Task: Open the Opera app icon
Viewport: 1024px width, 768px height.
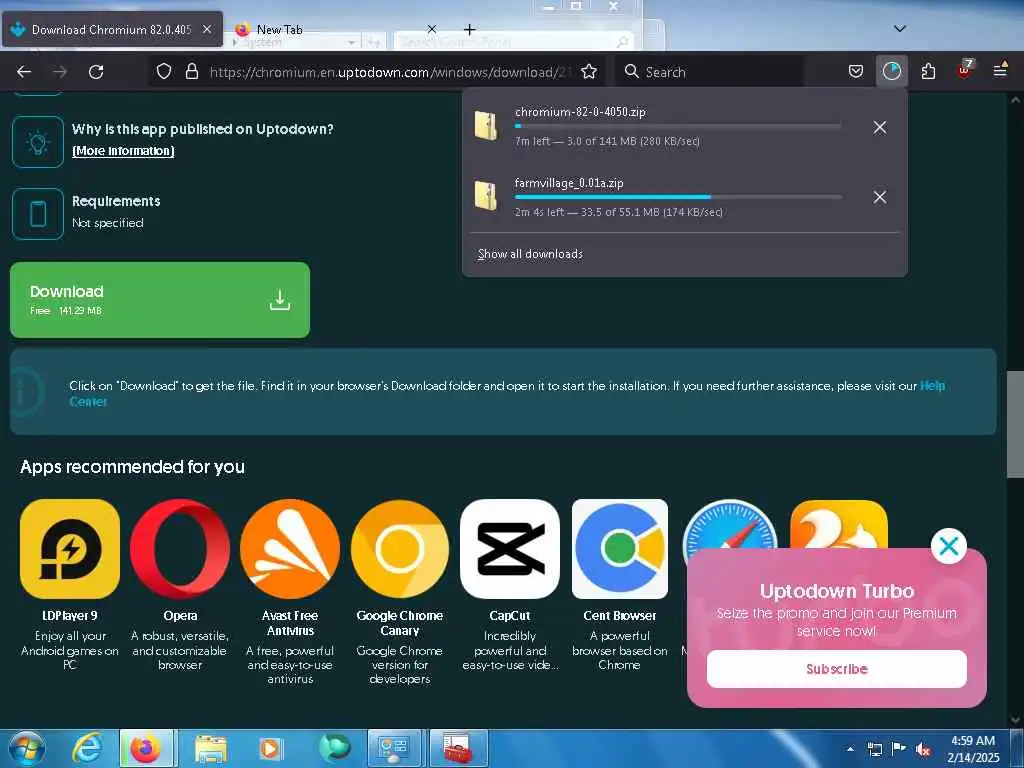Action: 180,549
